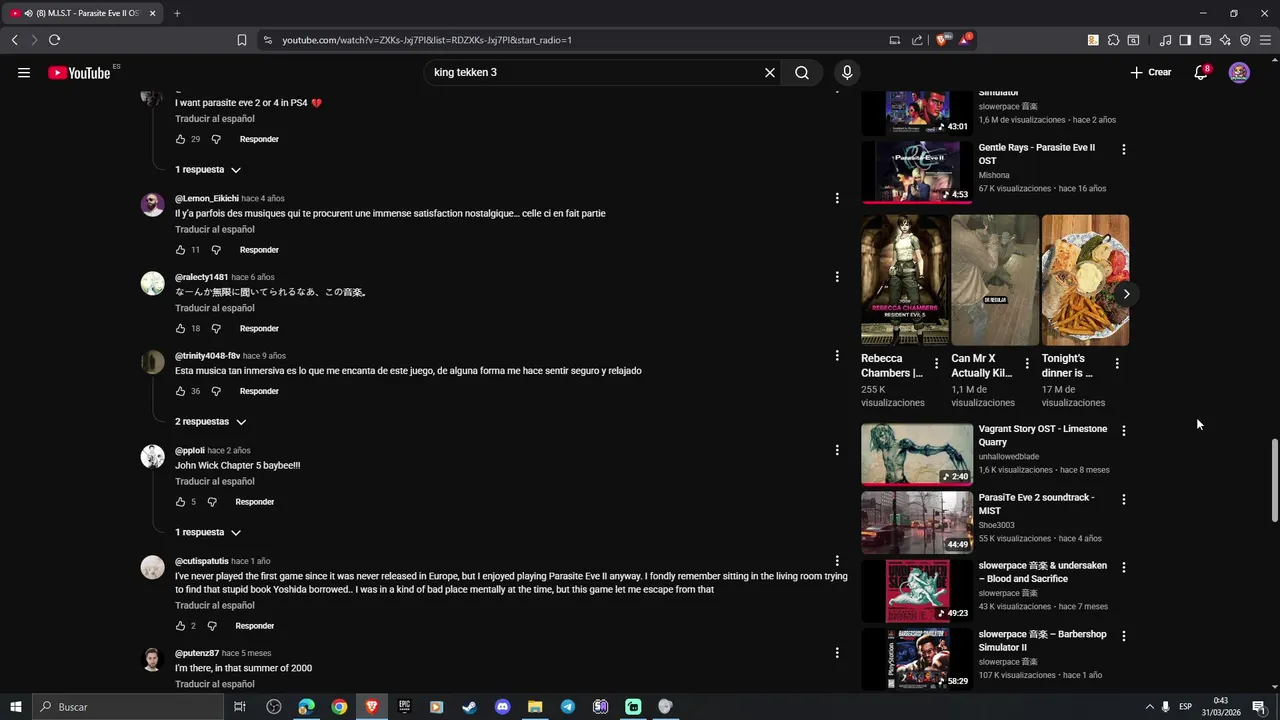Screen dimensions: 1280x720
Task: Start voice search with microphone
Action: tap(847, 72)
